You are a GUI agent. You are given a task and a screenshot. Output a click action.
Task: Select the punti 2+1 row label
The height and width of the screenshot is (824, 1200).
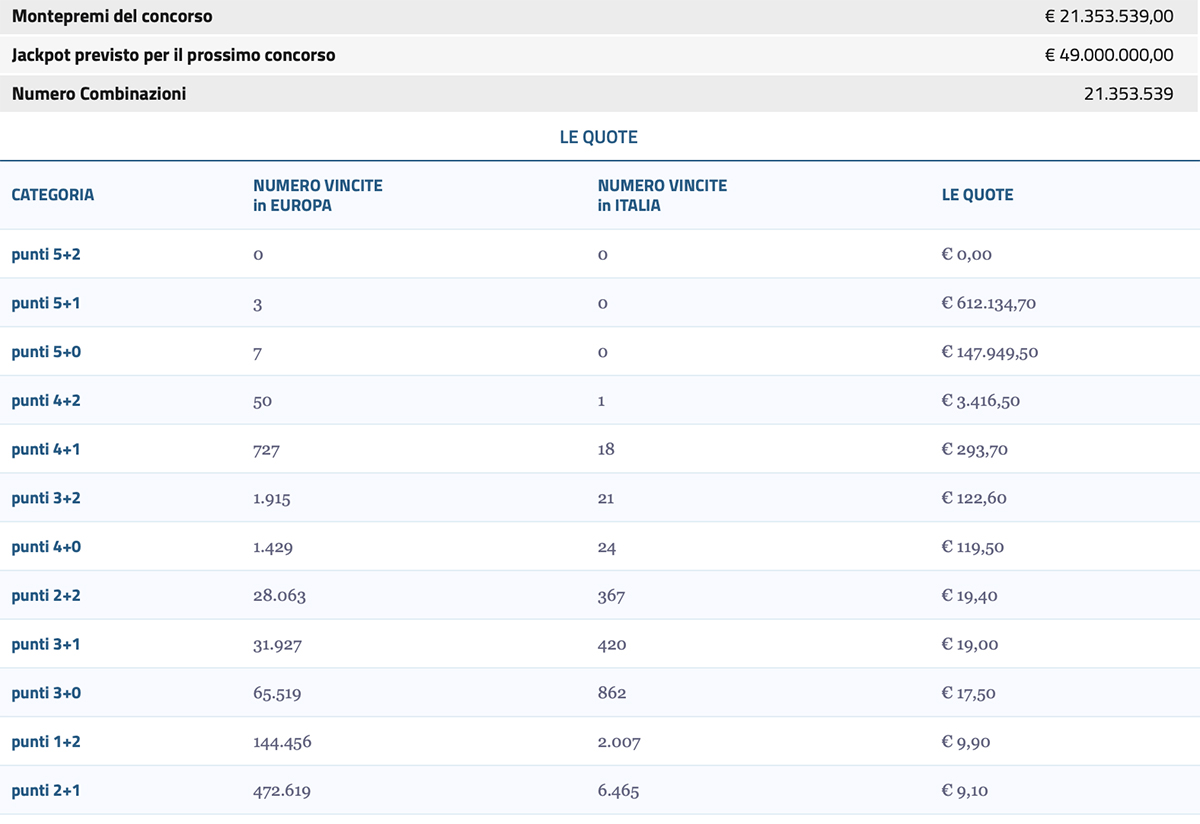[46, 791]
